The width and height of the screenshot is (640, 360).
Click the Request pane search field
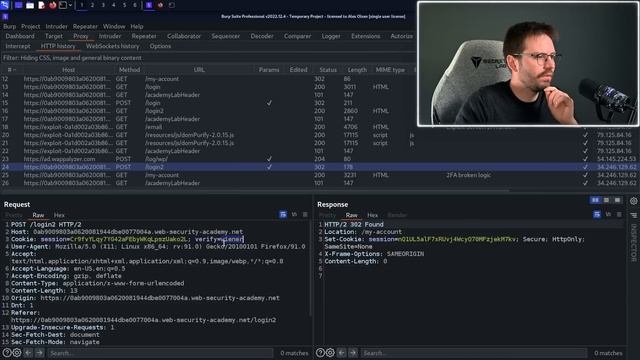(160, 353)
